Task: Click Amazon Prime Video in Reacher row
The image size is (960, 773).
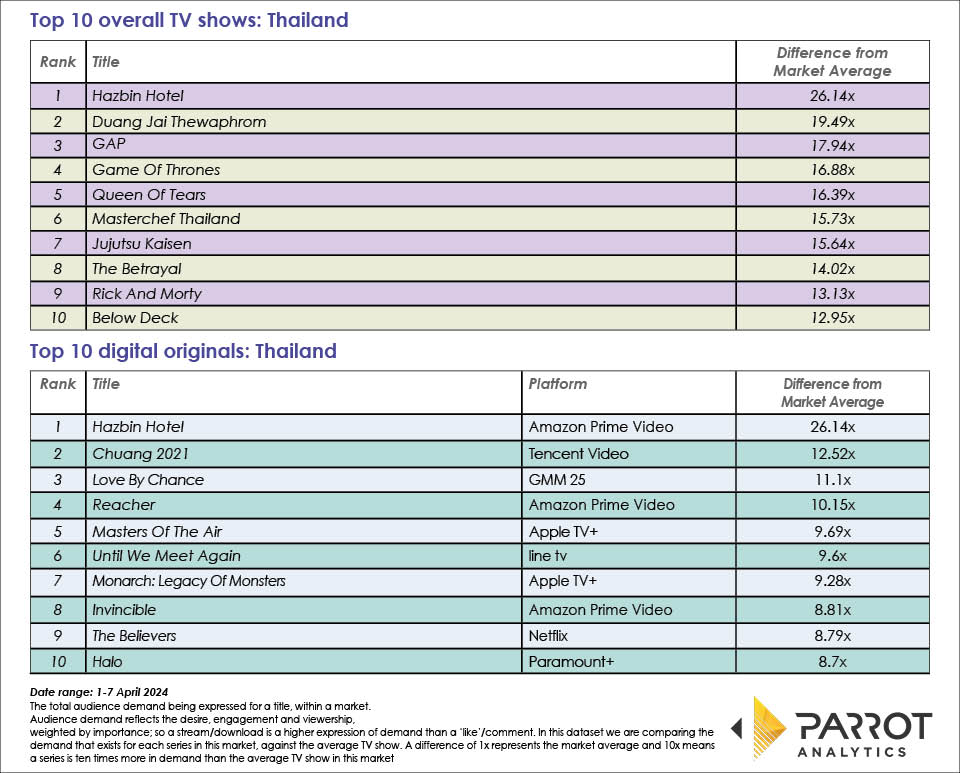Action: pyautogui.click(x=629, y=505)
